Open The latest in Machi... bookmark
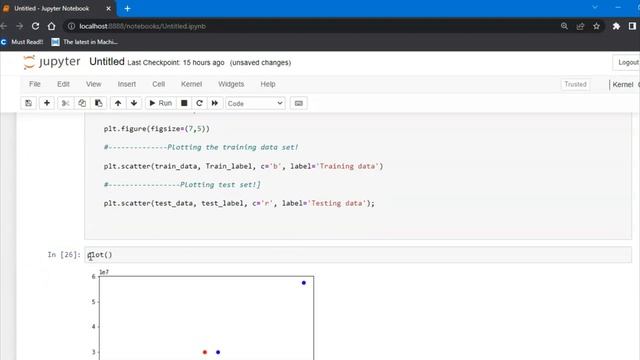640x360 pixels. click(x=85, y=42)
